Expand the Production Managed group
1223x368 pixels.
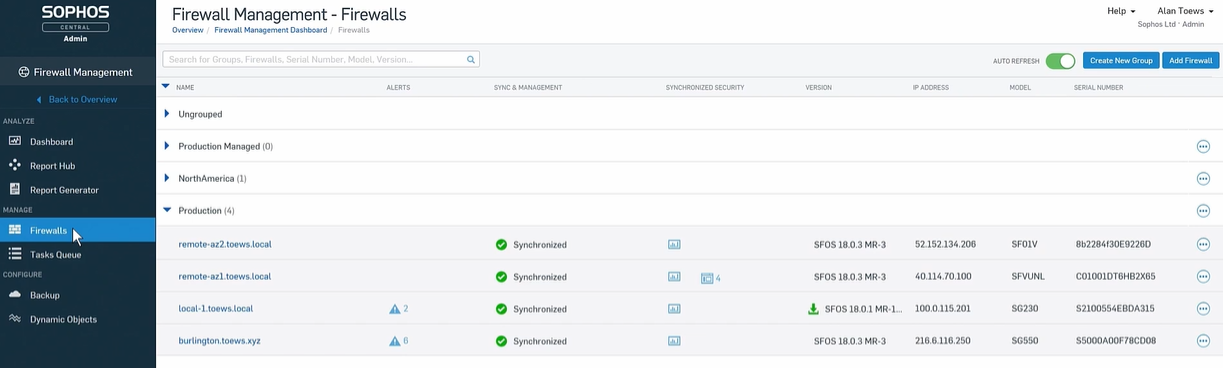[167, 146]
